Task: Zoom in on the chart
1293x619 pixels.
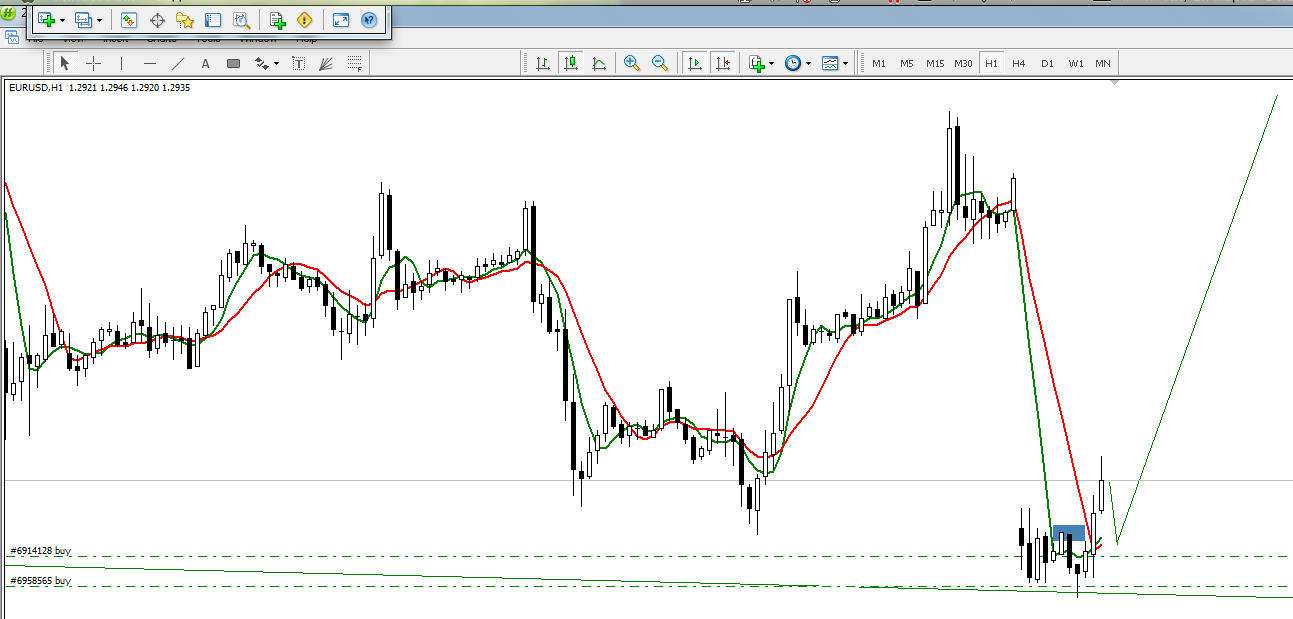Action: (632, 63)
